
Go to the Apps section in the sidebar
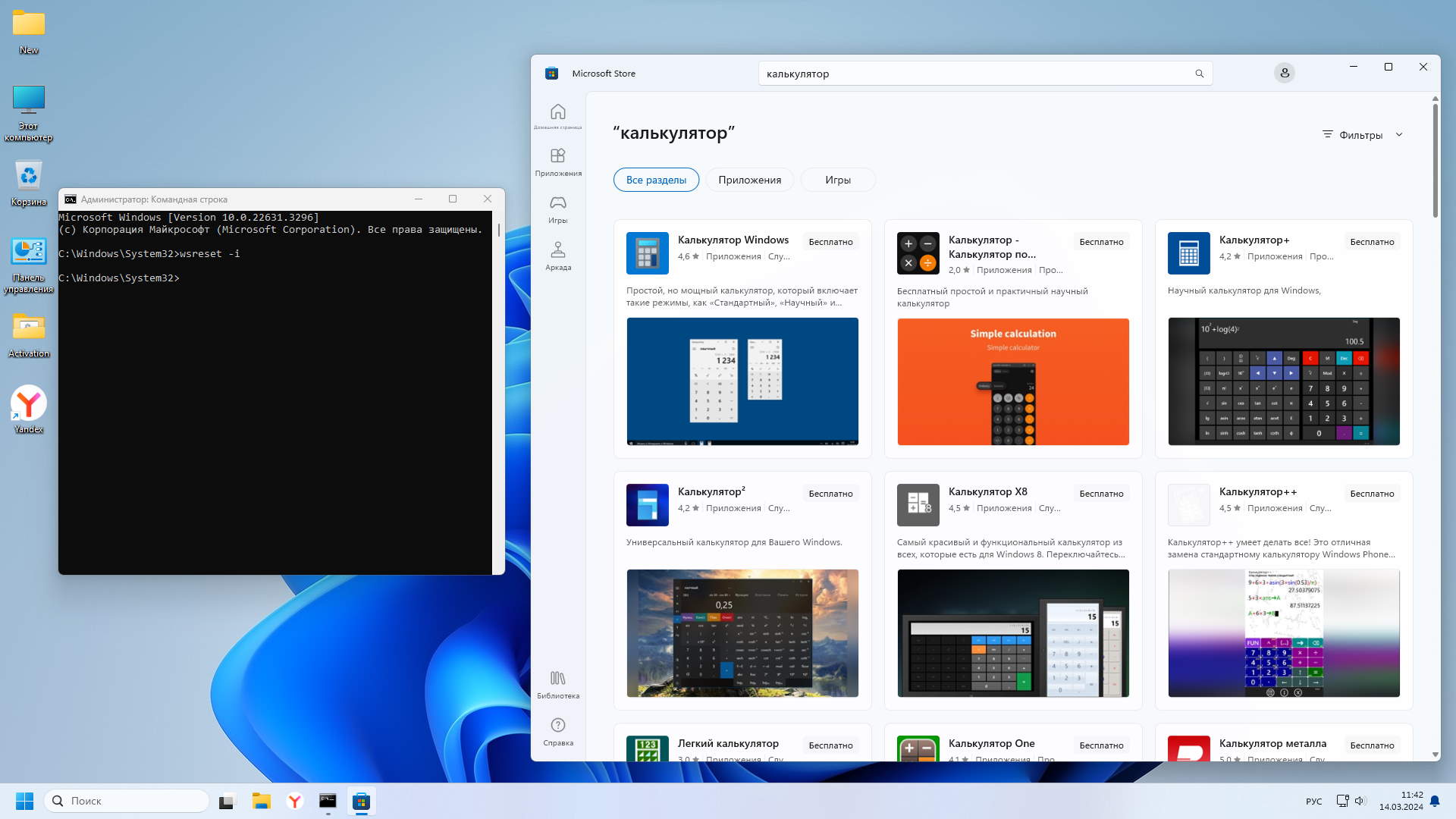tap(557, 157)
